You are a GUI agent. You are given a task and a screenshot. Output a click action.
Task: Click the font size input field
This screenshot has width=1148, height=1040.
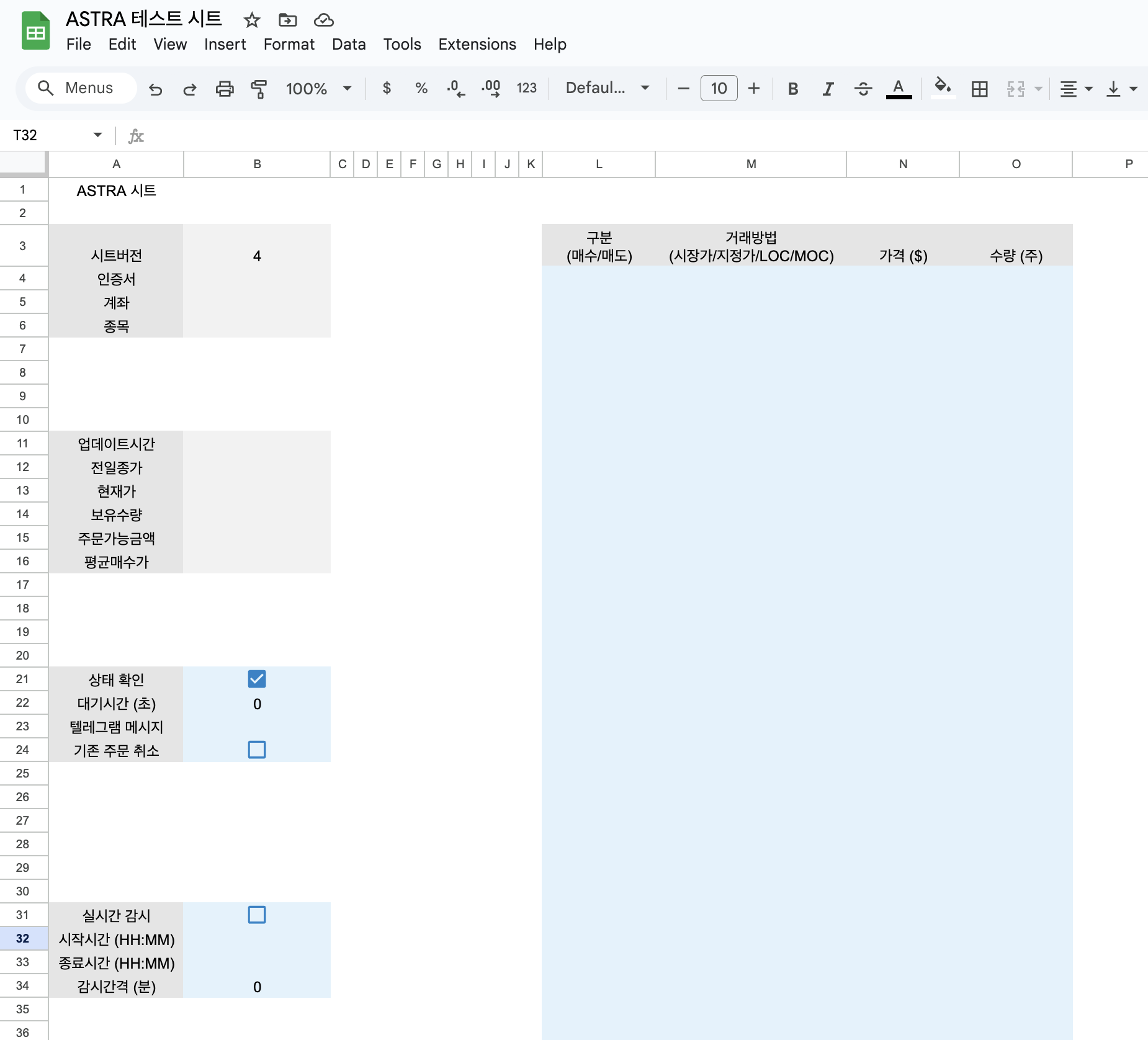tap(719, 89)
